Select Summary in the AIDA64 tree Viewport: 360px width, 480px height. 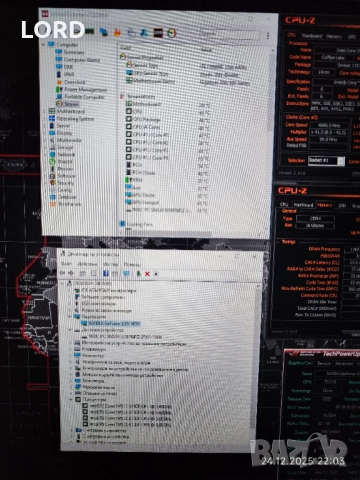pos(74,52)
